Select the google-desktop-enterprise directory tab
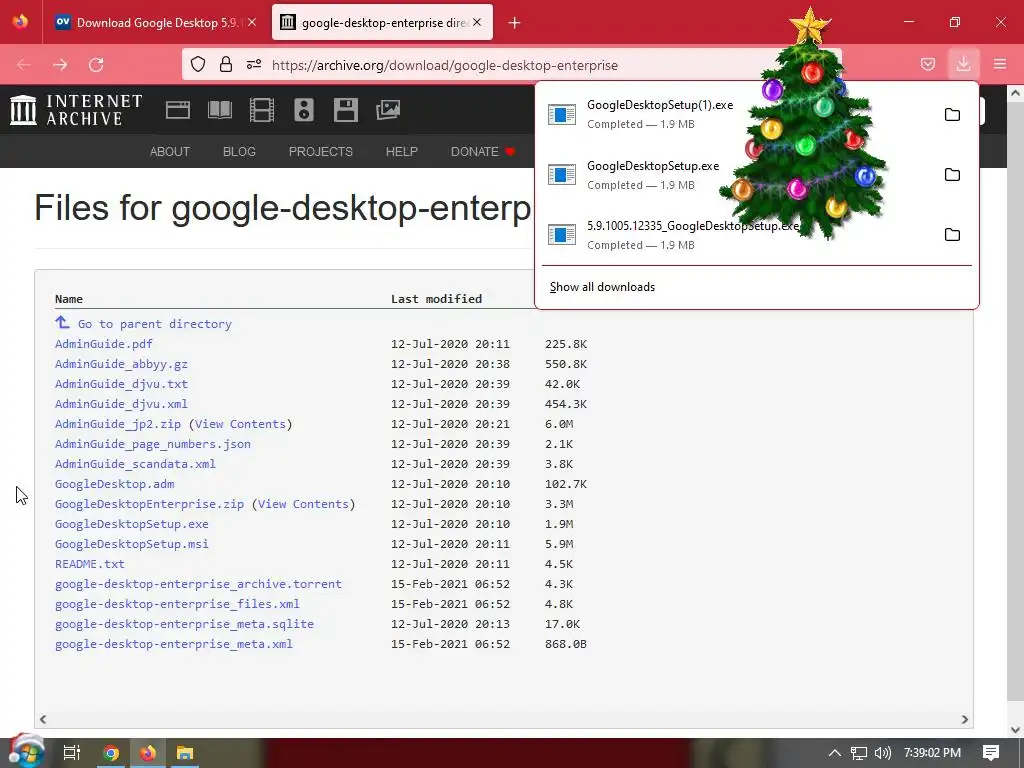This screenshot has width=1024, height=768. tap(382, 23)
